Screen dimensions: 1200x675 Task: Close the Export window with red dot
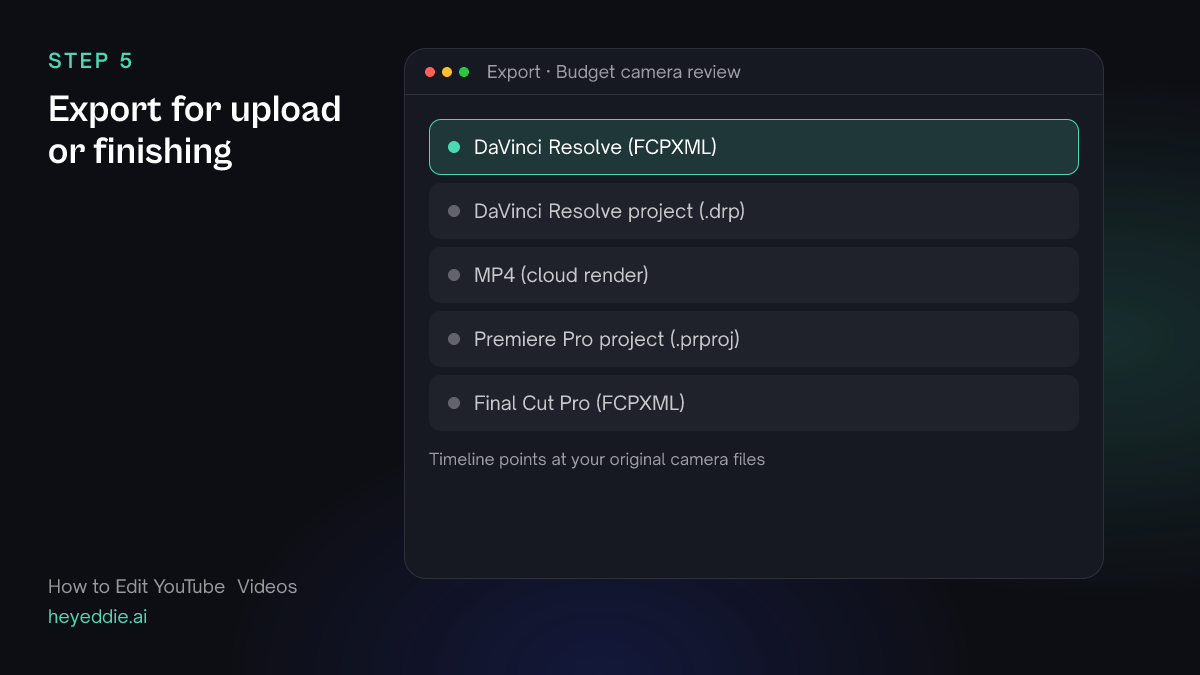(x=430, y=72)
